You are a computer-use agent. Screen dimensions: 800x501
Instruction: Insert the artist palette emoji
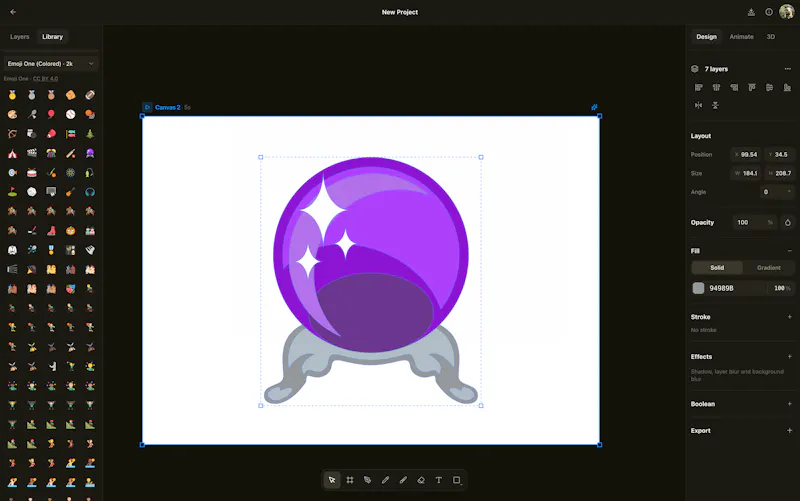point(12,114)
